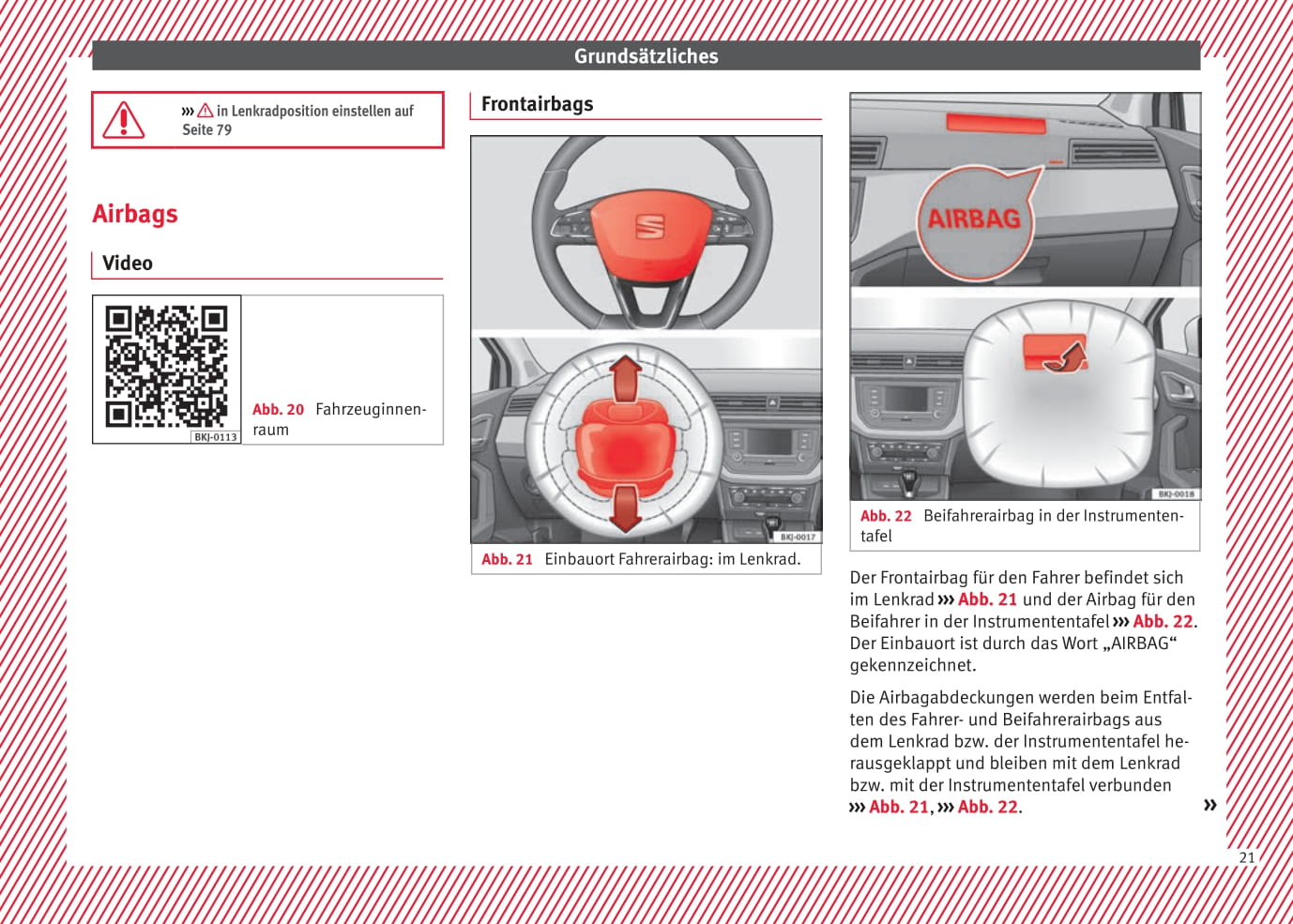Click the red AIRBAG speech bubble
Image resolution: width=1293 pixels, height=924 pixels.
click(x=974, y=220)
